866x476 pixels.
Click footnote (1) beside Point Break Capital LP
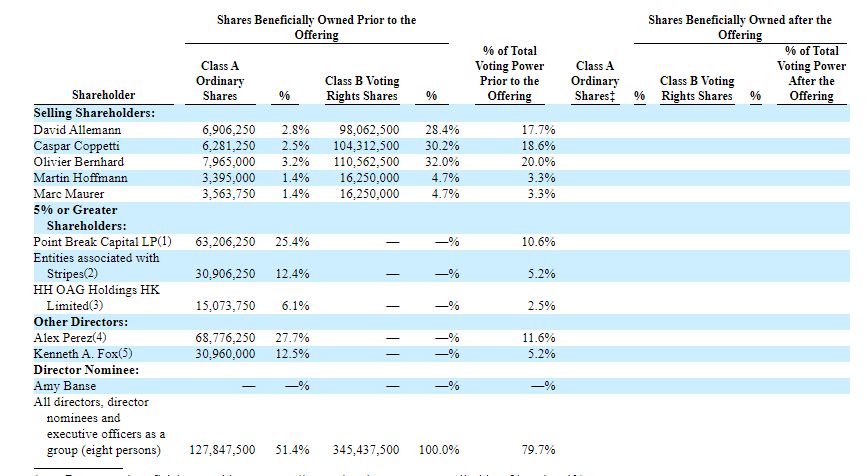click(x=165, y=241)
